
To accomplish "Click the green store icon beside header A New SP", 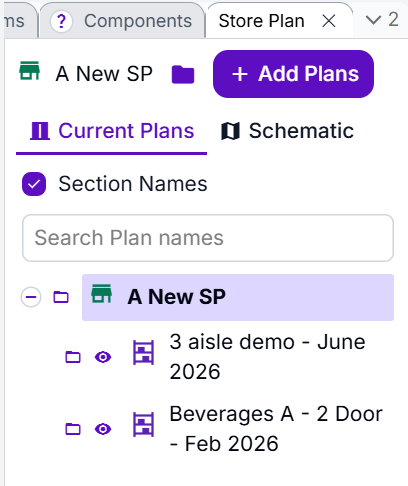I will 30,71.
